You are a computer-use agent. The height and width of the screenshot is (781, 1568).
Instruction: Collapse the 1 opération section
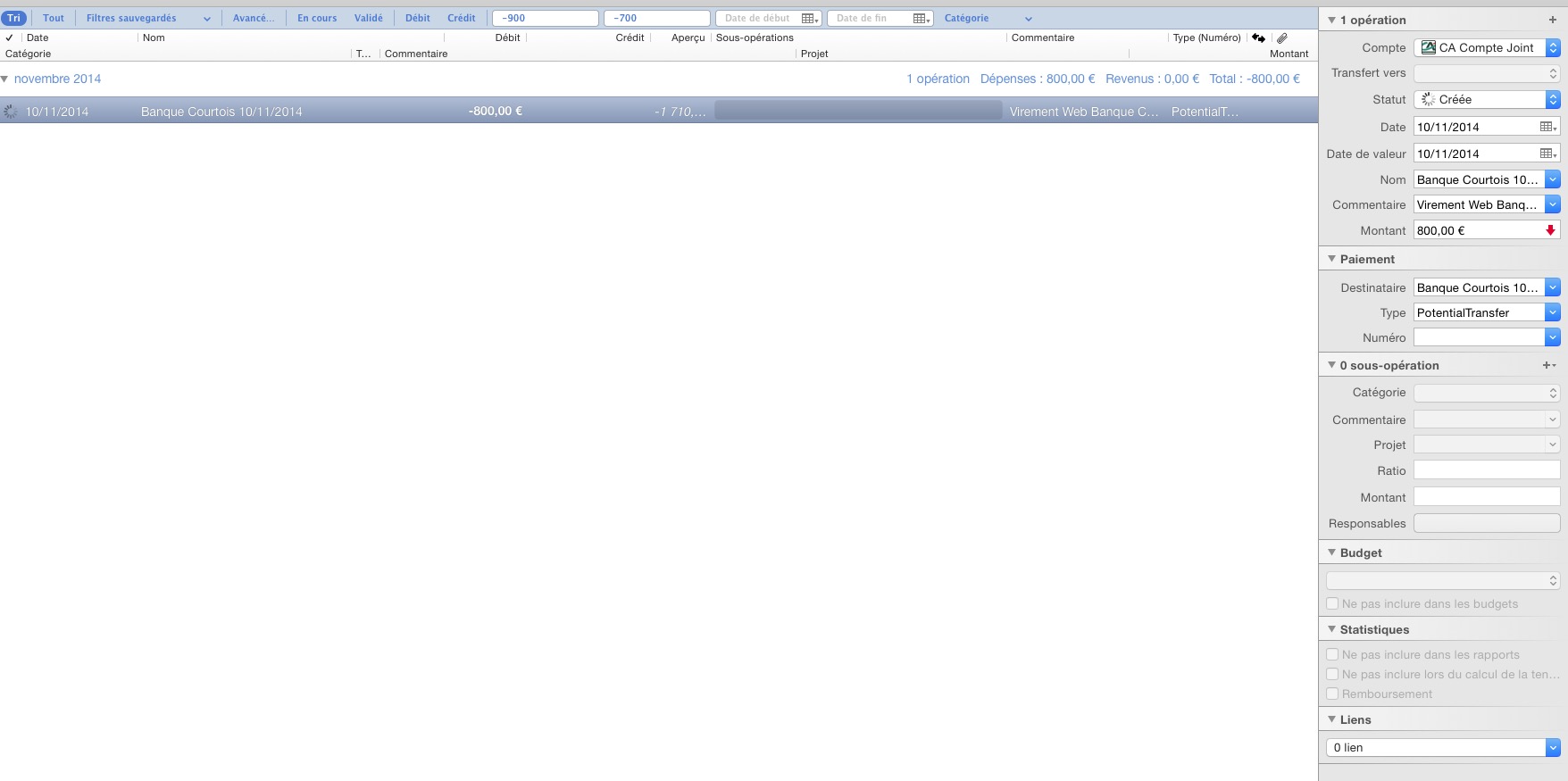(x=1331, y=20)
